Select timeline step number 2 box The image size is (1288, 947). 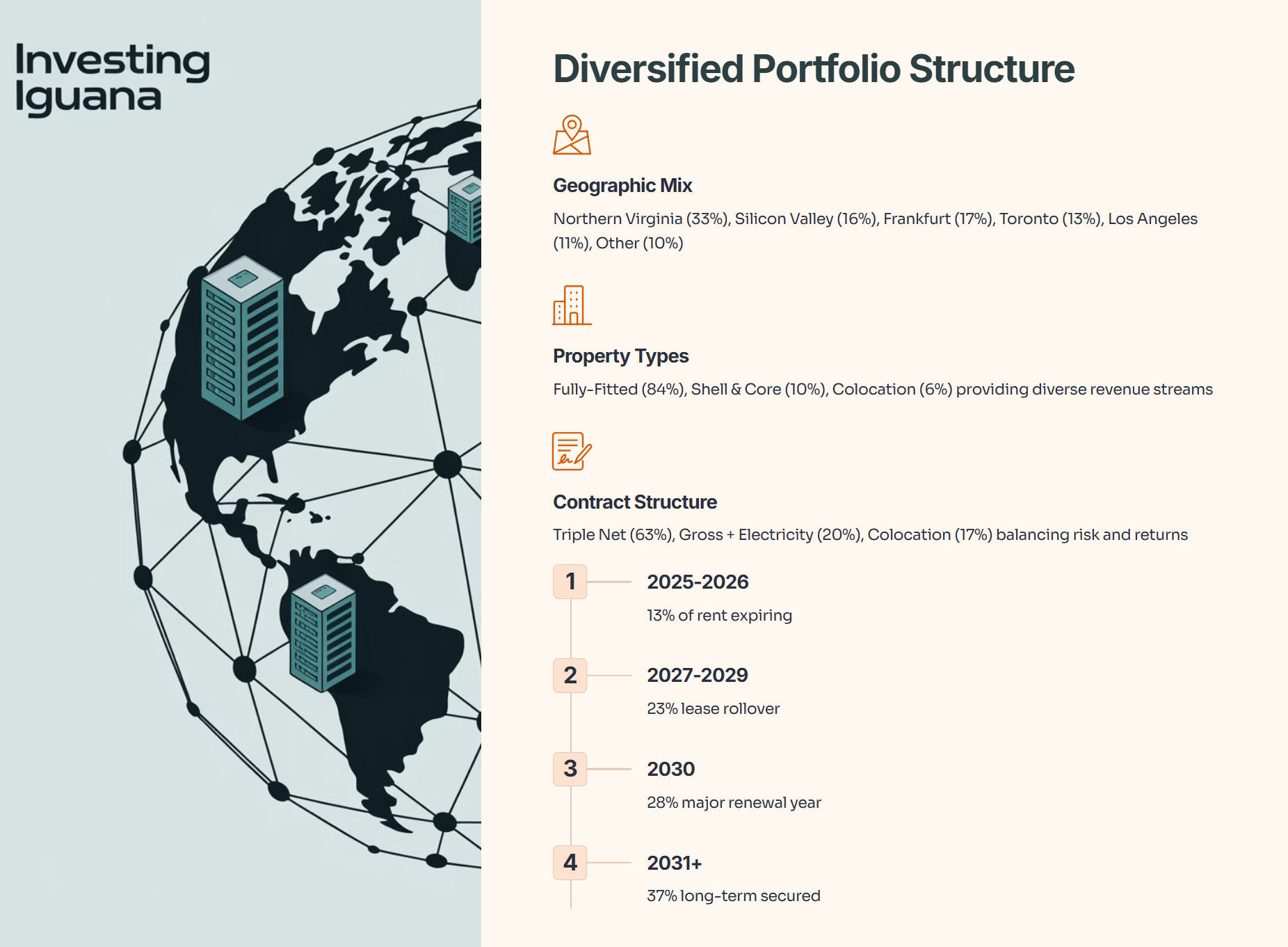point(570,676)
